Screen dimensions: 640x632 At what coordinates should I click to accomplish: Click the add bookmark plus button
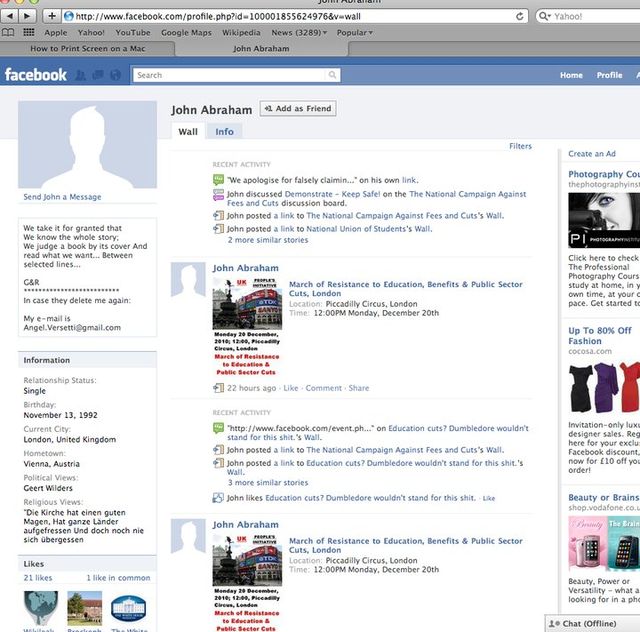click(x=52, y=16)
